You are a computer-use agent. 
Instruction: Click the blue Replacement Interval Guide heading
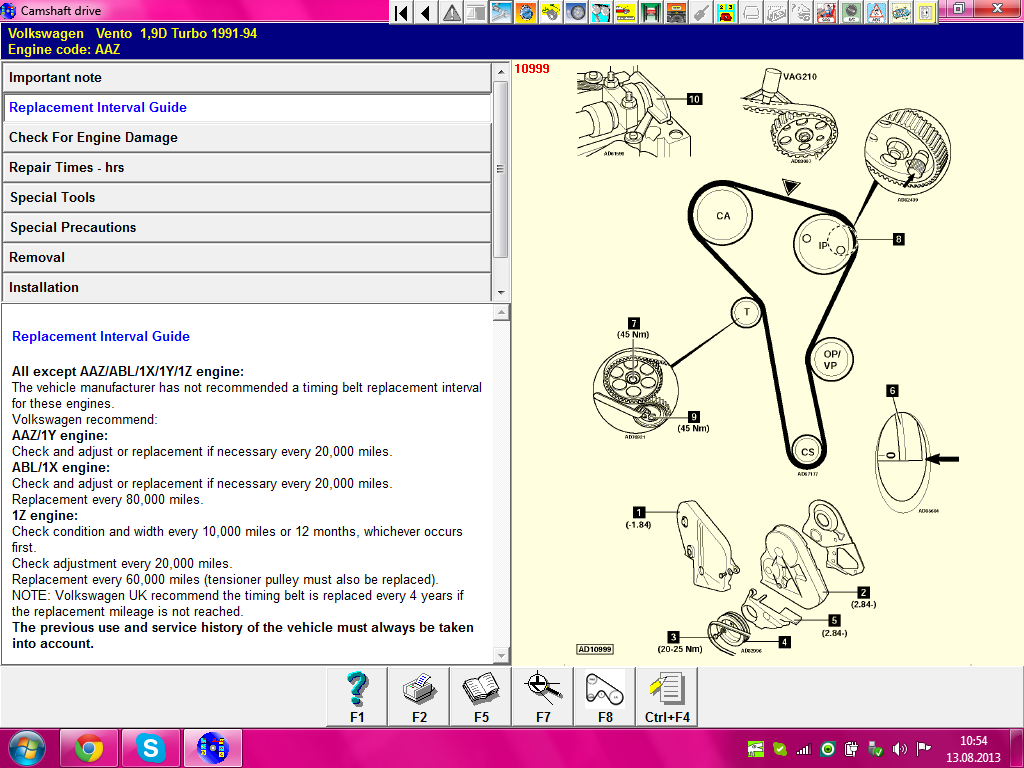click(x=101, y=336)
